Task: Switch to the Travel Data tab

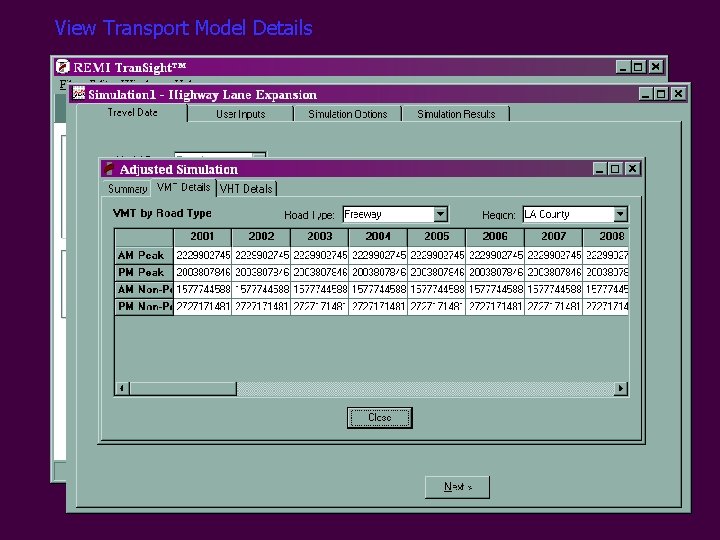Action: (132, 112)
